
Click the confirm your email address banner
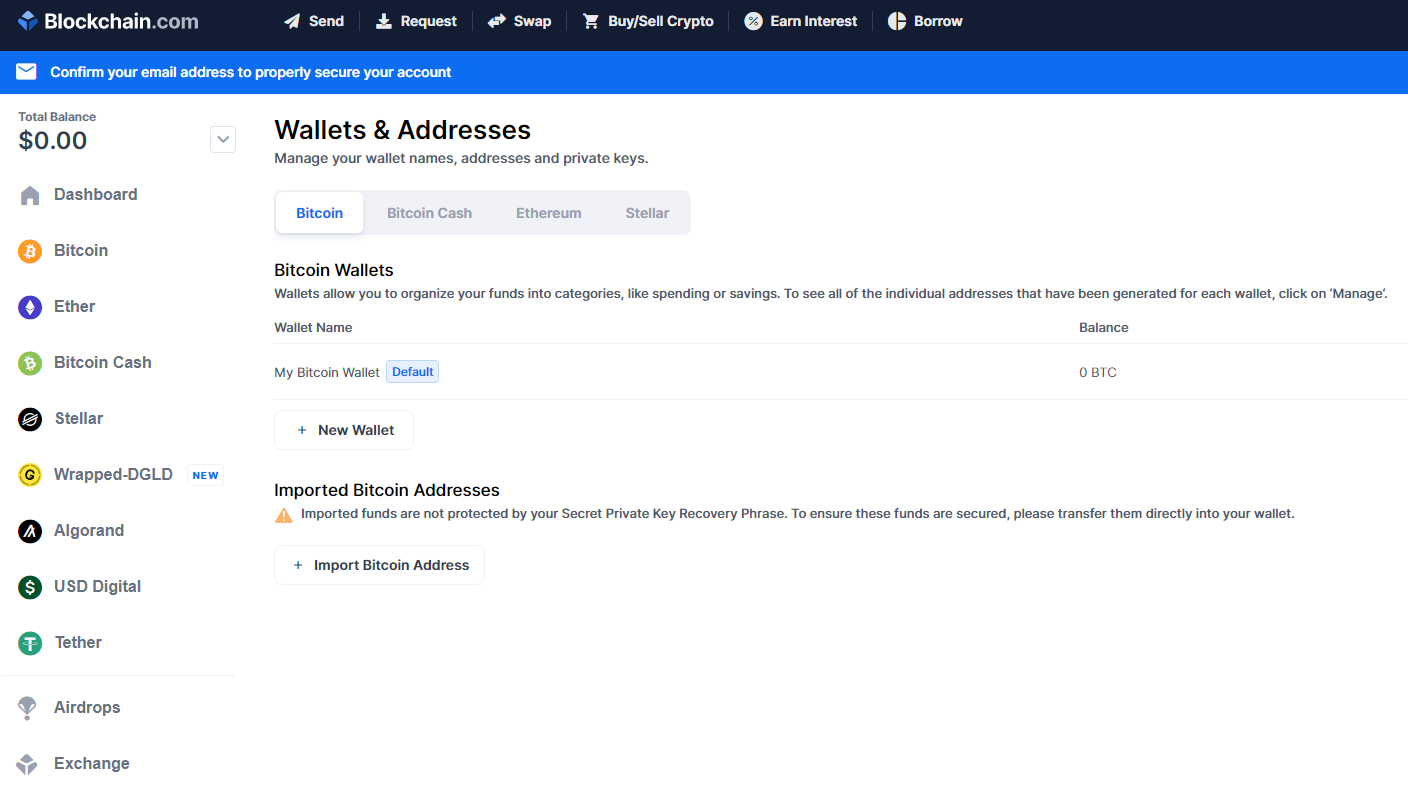coord(704,72)
